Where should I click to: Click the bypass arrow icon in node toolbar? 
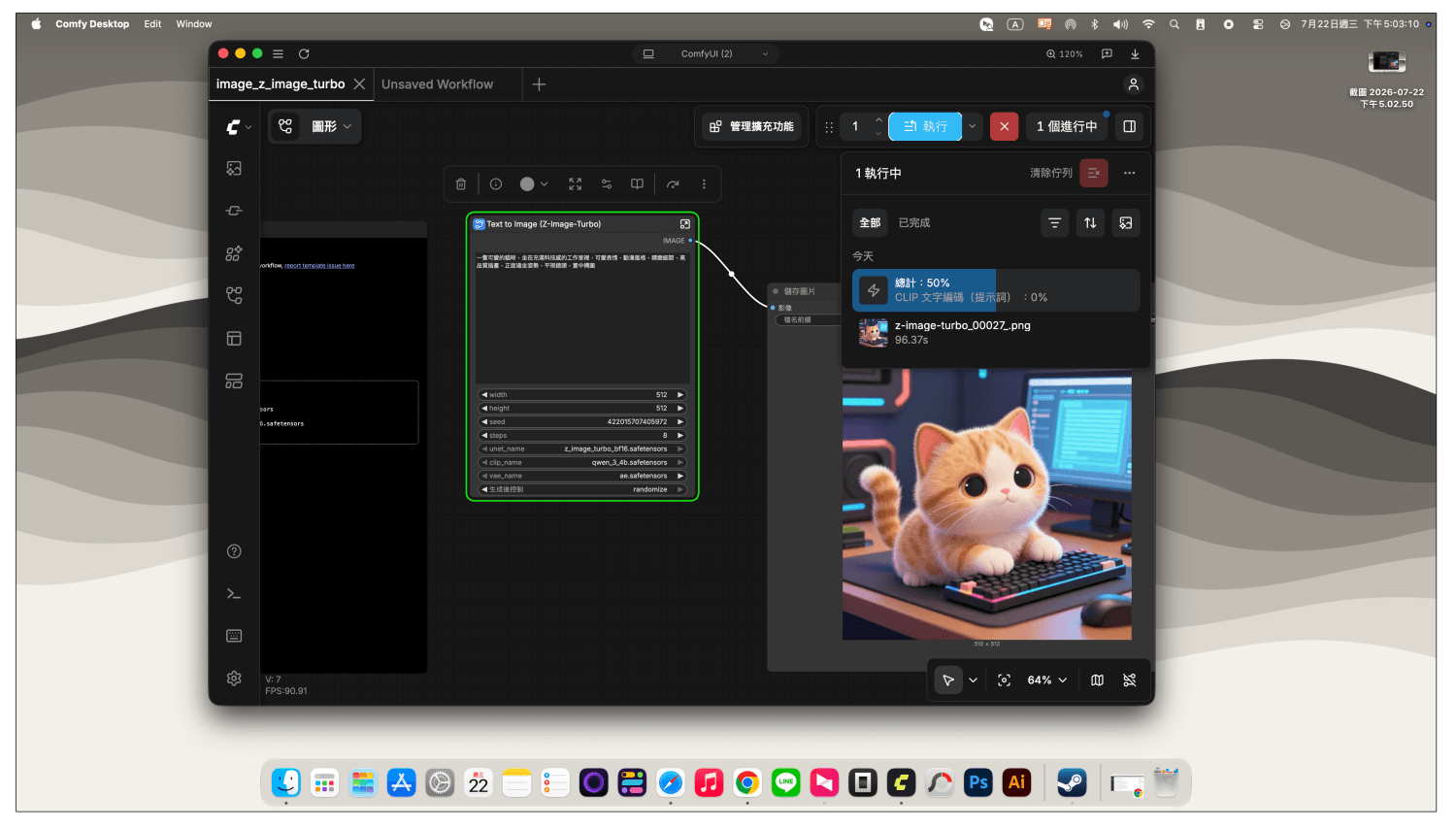(x=673, y=183)
